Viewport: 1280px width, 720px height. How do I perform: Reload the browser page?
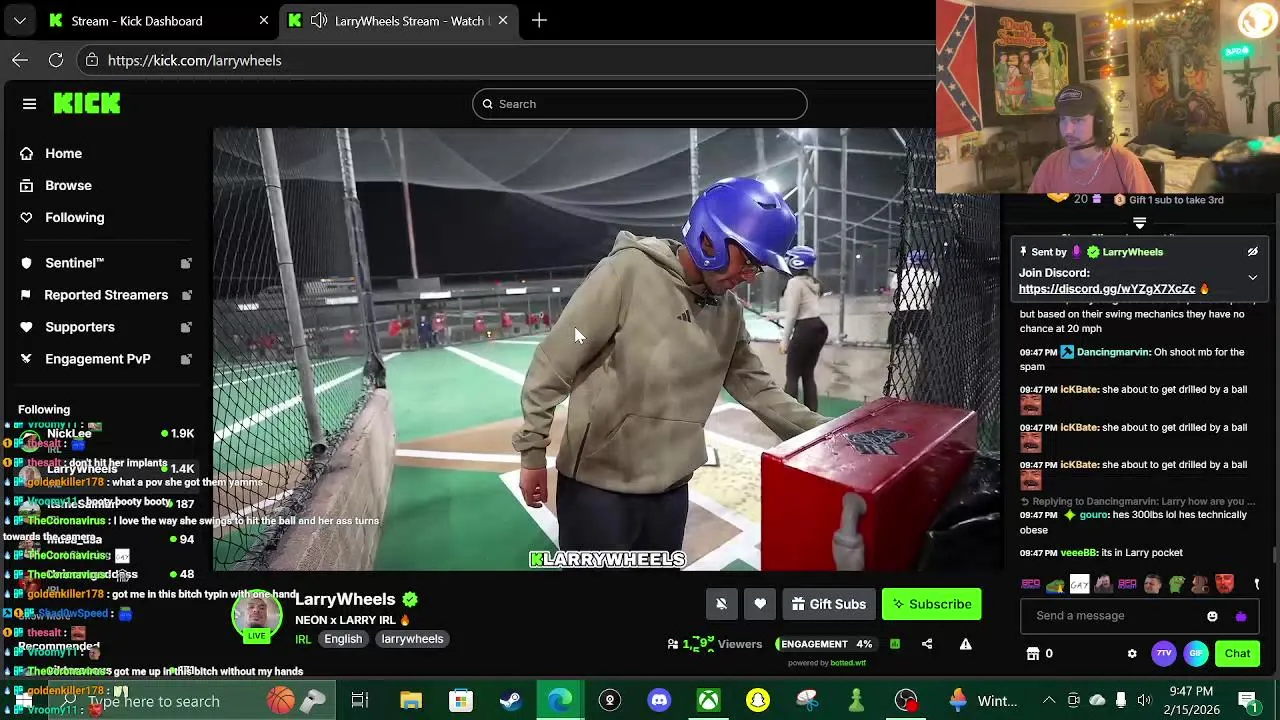[56, 60]
